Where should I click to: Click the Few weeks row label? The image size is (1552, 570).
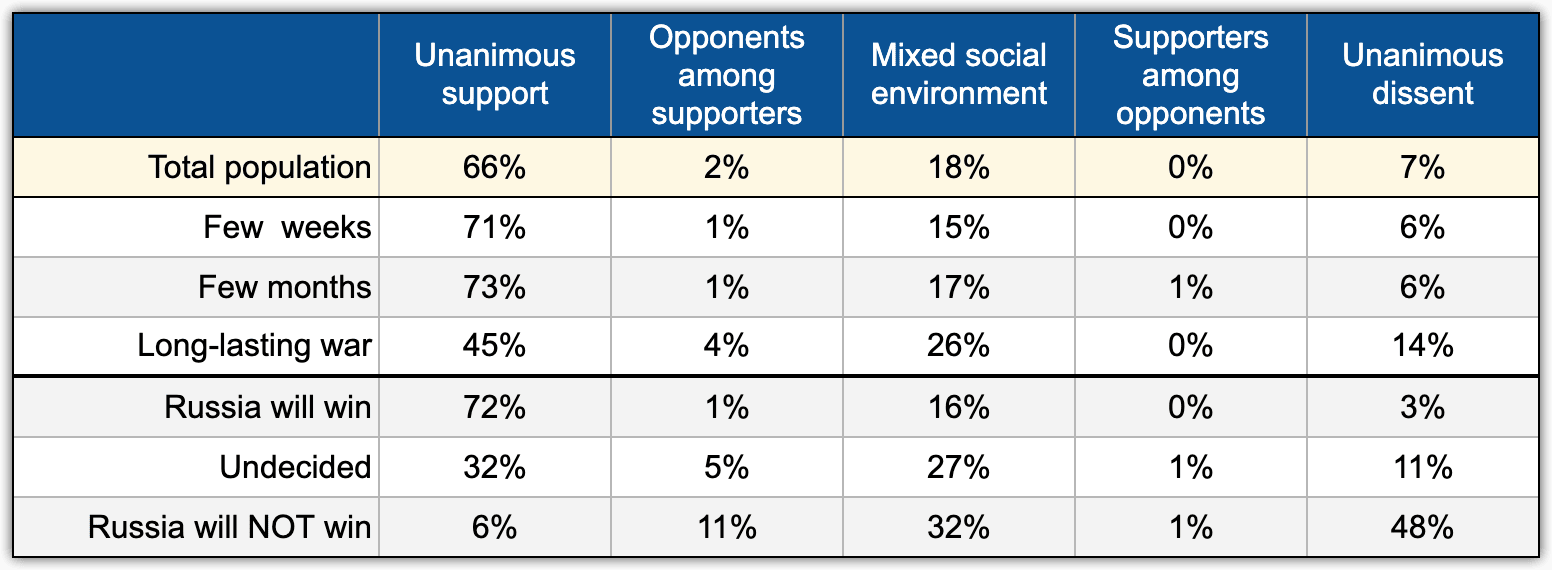287,227
